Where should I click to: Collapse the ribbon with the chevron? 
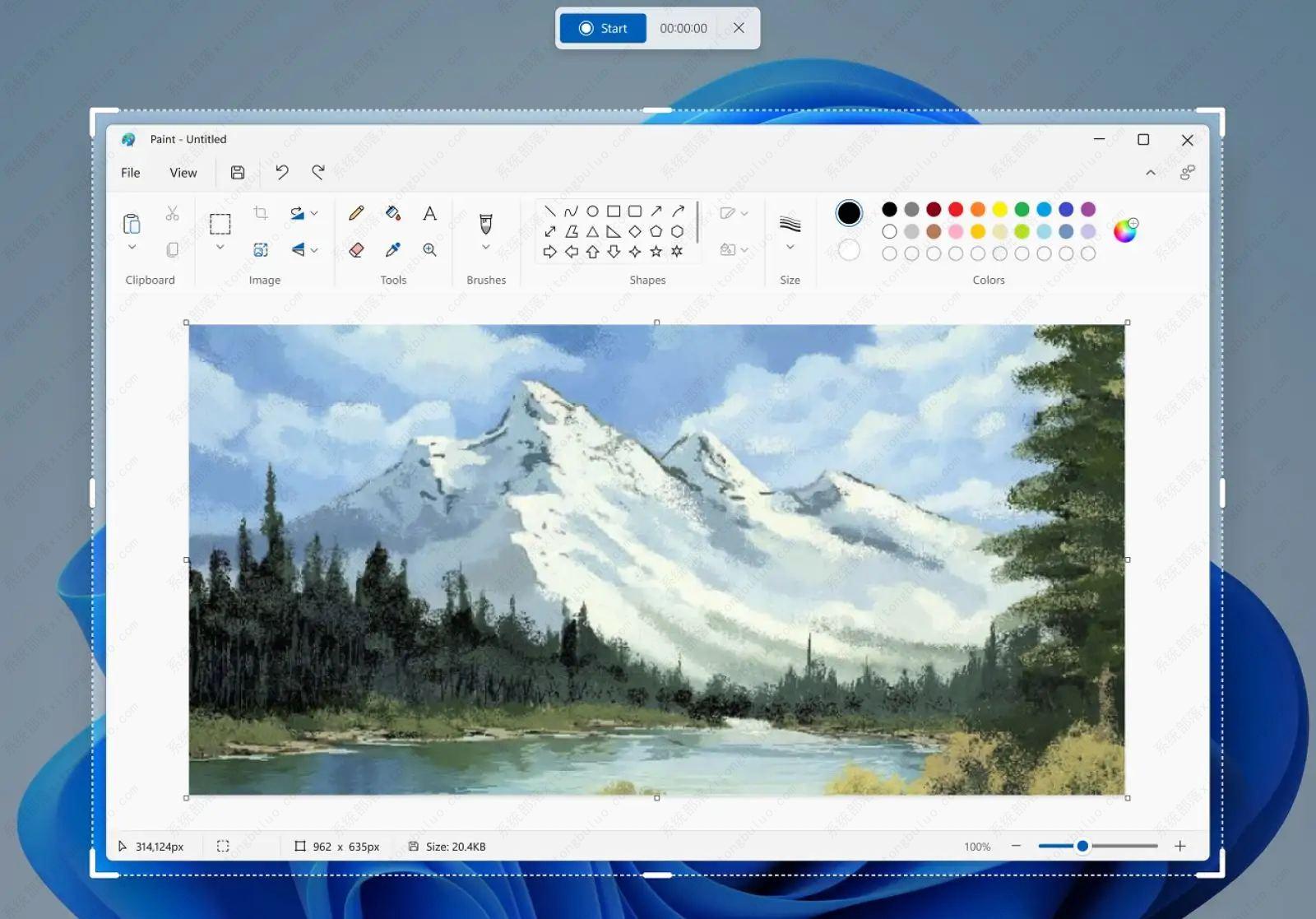(x=1151, y=173)
